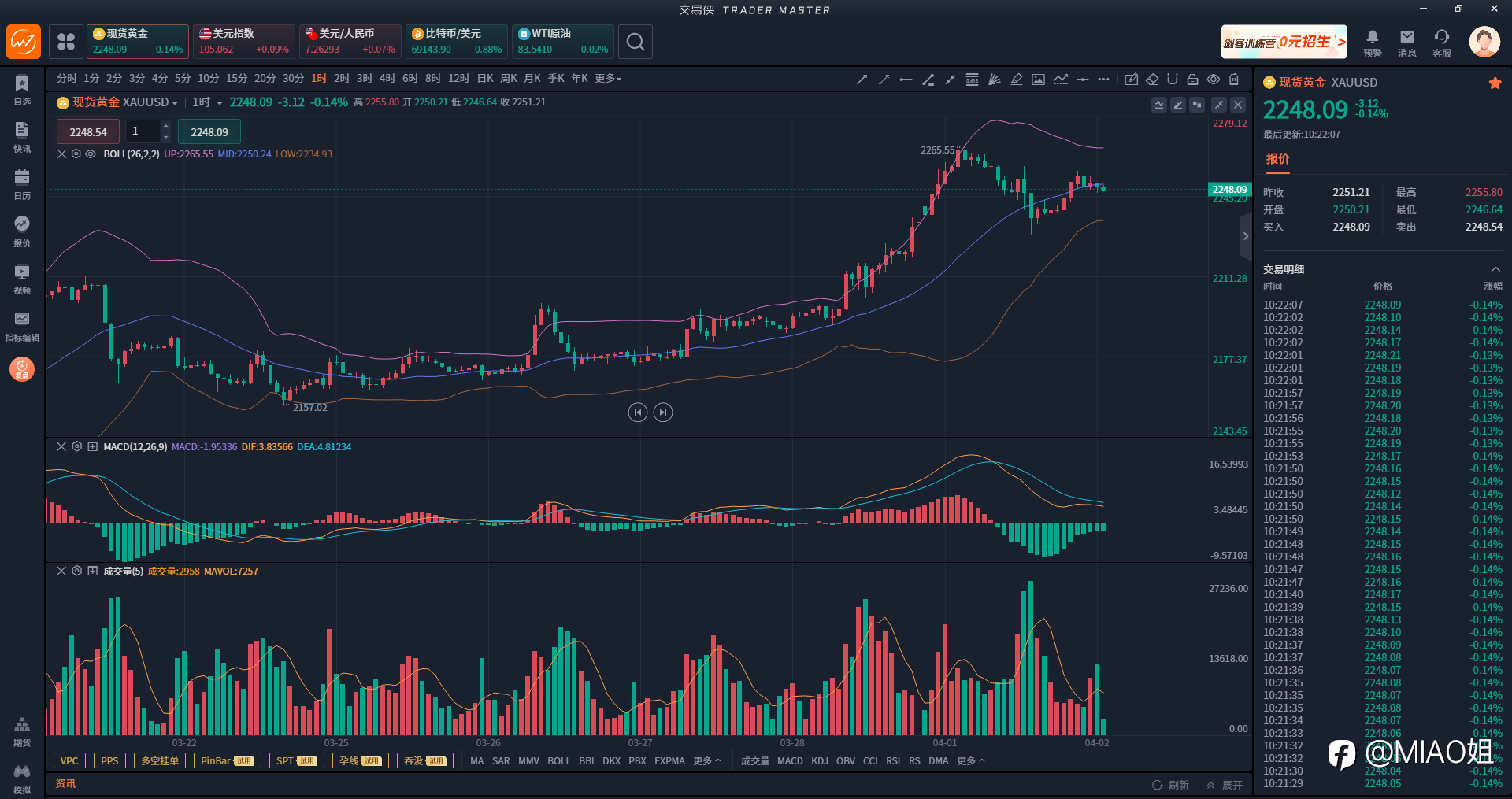Select the eraser drawing tool
The image size is (1512, 799).
coord(1152,79)
